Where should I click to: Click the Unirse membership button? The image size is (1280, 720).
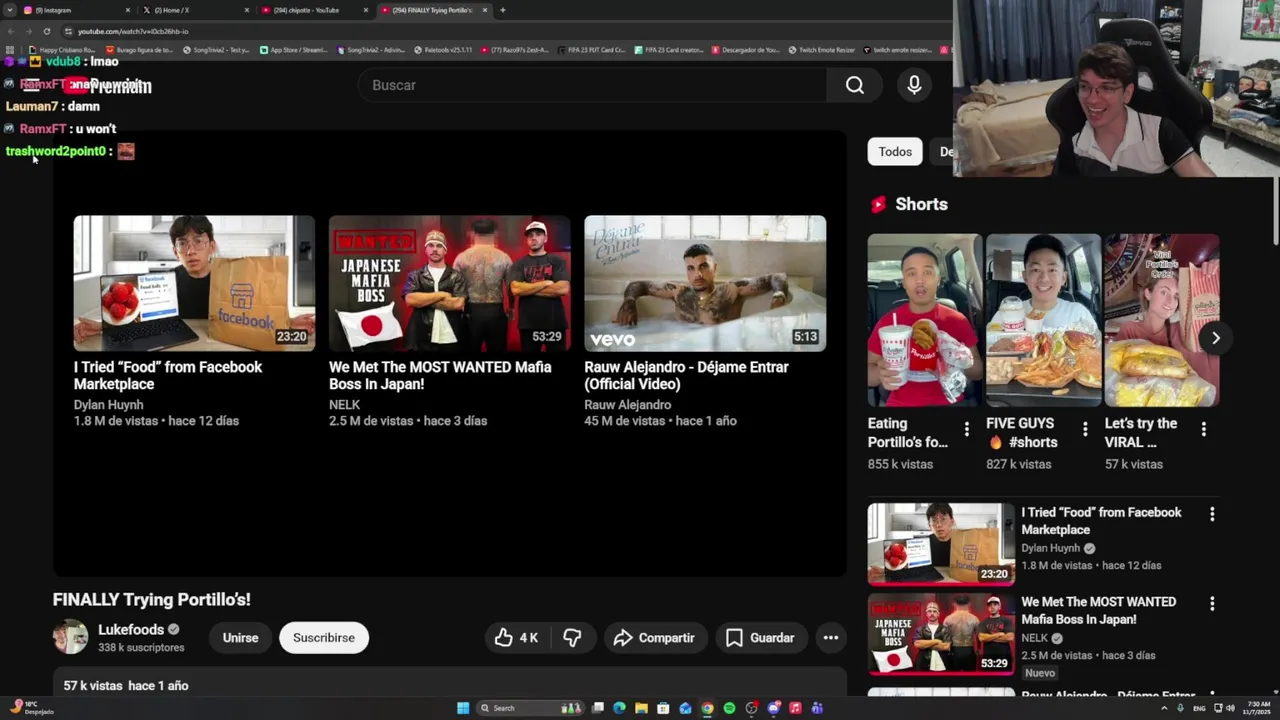tap(240, 637)
